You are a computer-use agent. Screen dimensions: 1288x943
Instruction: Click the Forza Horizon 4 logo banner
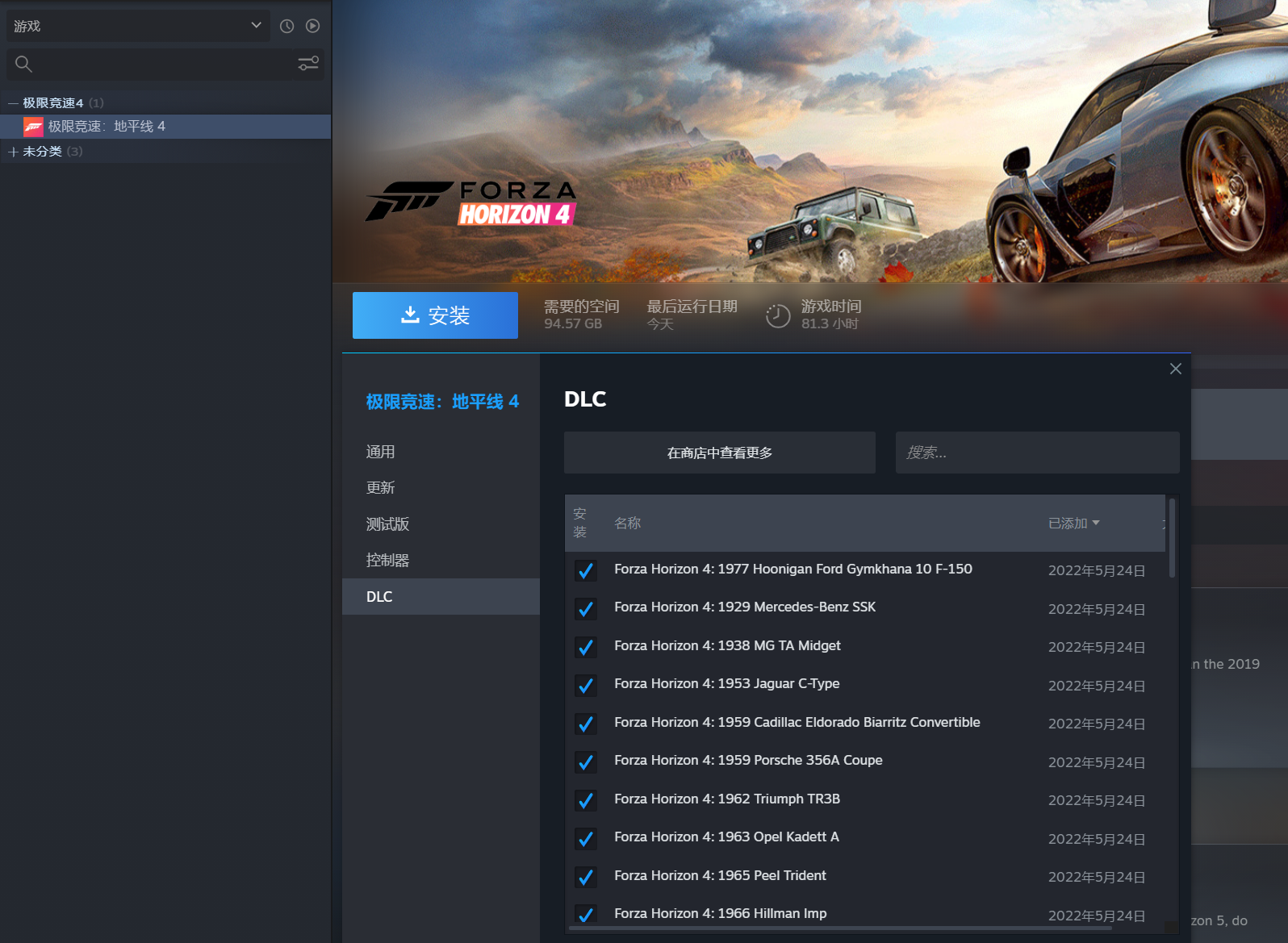[x=471, y=202]
